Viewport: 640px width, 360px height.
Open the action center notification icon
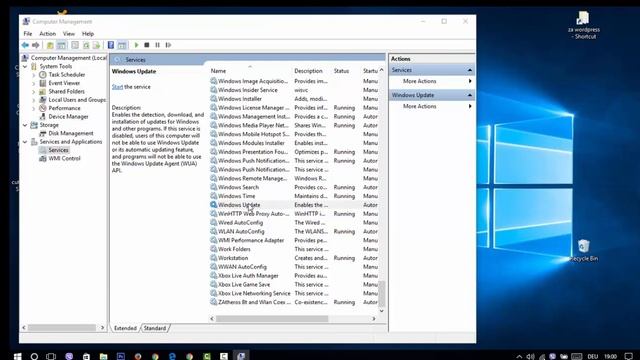point(629,356)
